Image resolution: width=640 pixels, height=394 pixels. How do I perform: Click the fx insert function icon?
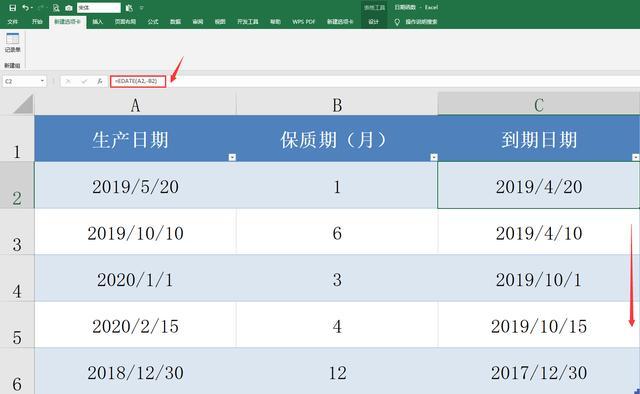click(100, 81)
